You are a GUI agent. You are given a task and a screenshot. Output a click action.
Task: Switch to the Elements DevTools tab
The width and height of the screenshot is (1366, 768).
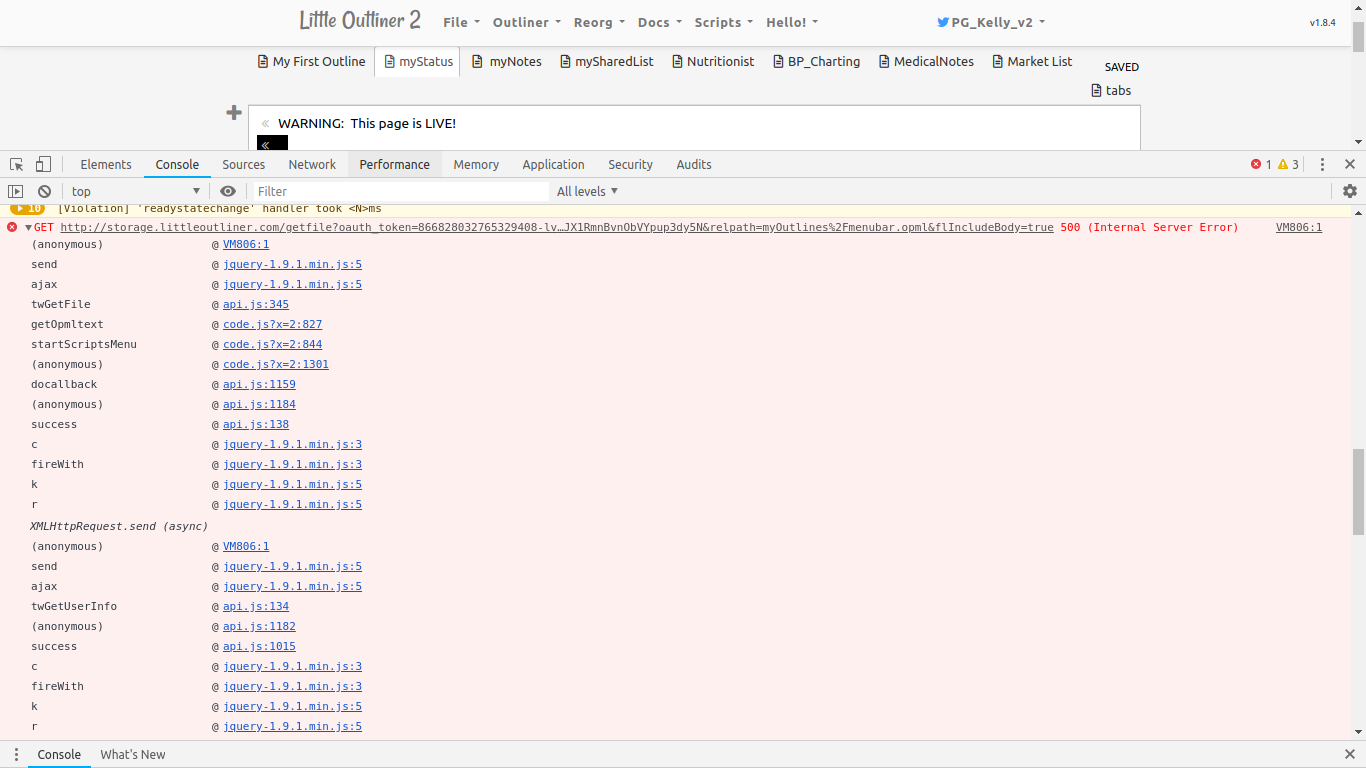click(106, 164)
